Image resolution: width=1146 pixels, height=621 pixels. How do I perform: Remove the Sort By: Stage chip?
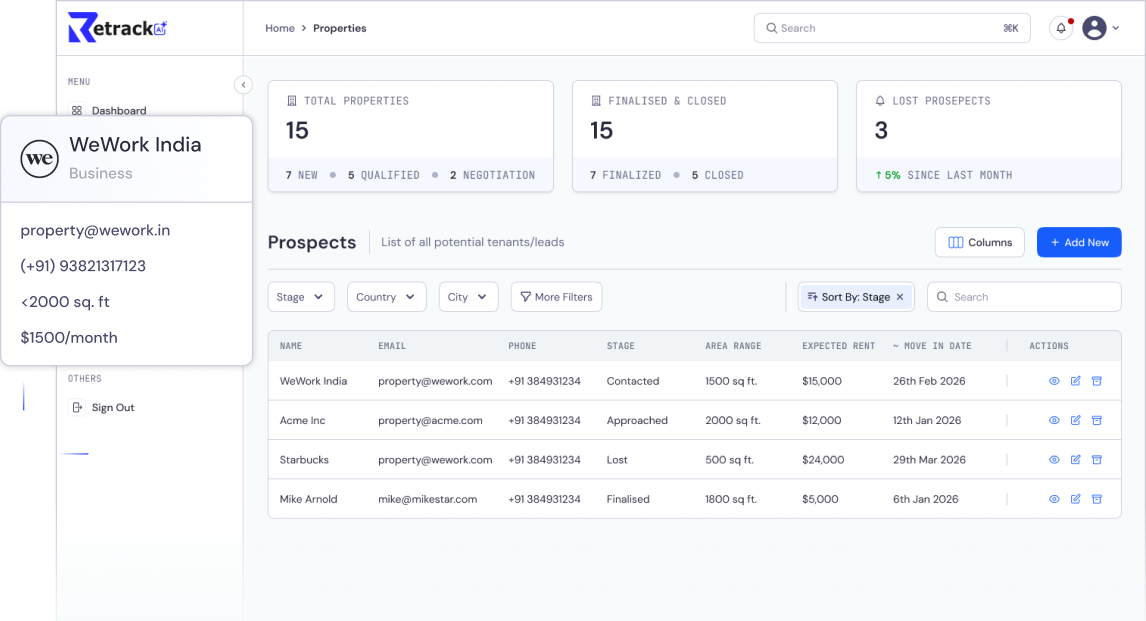[x=900, y=297]
